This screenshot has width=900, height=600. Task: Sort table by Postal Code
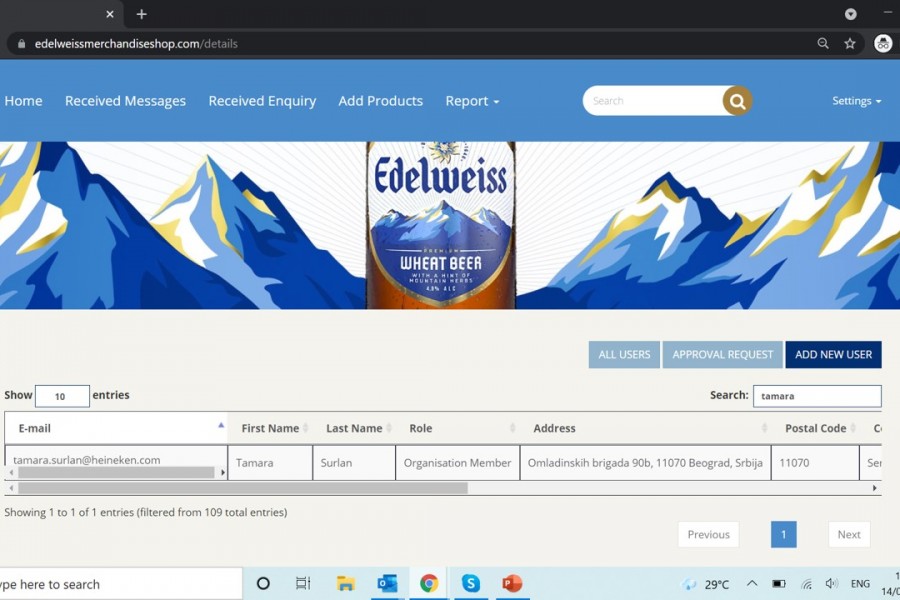click(x=815, y=428)
